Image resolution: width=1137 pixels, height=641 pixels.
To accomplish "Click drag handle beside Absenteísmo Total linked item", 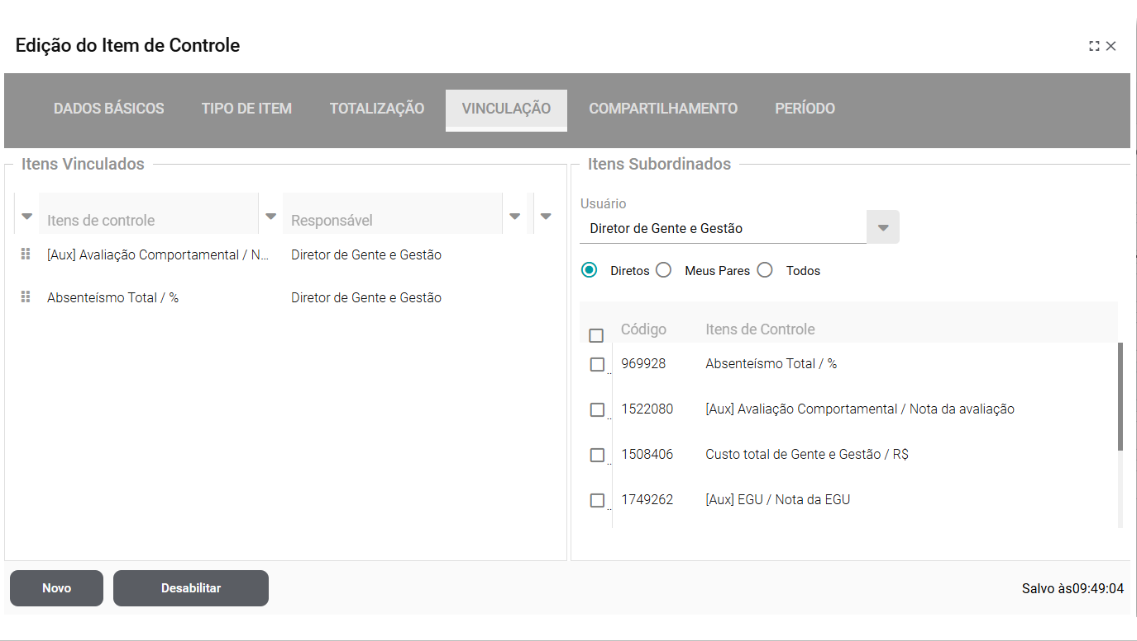I will (26, 297).
